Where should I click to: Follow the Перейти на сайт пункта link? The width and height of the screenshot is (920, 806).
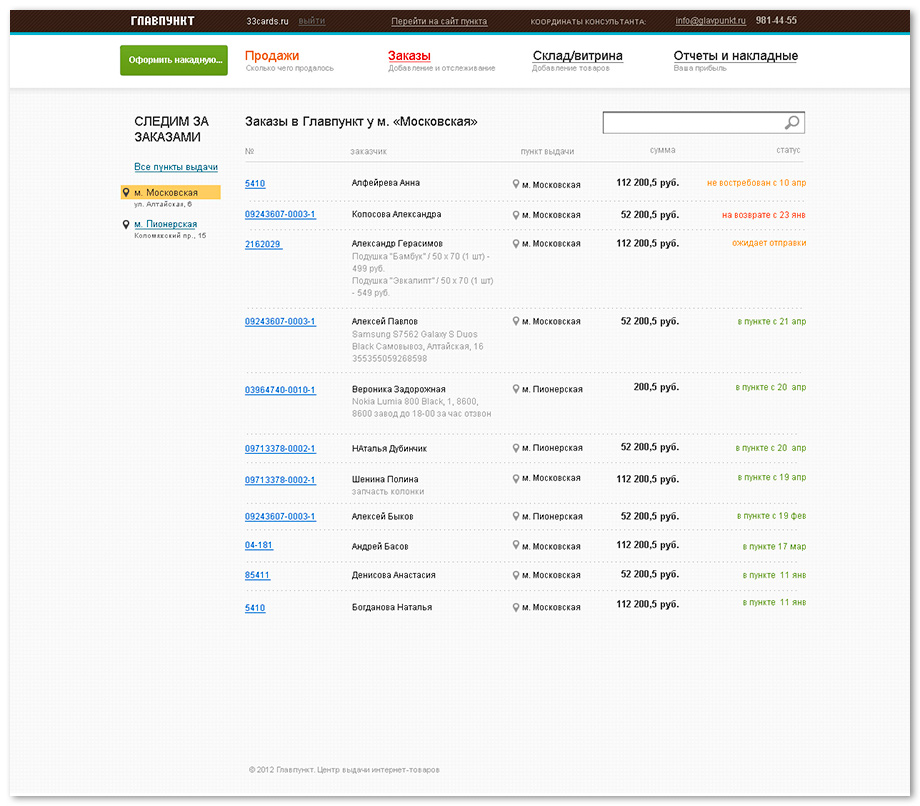click(x=439, y=21)
